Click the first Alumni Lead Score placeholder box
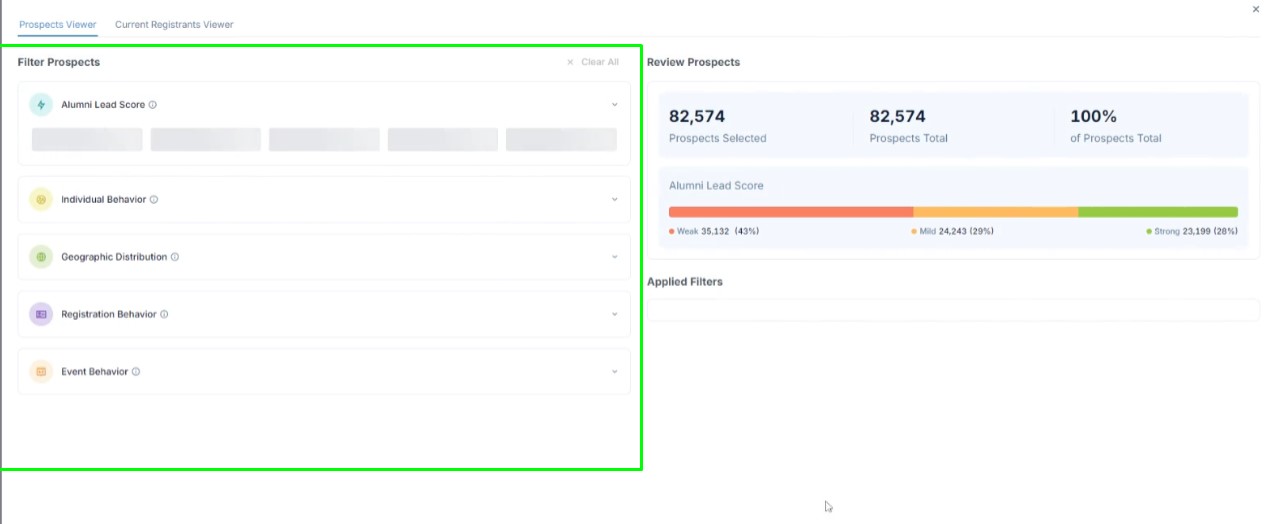The image size is (1267, 524). click(87, 139)
